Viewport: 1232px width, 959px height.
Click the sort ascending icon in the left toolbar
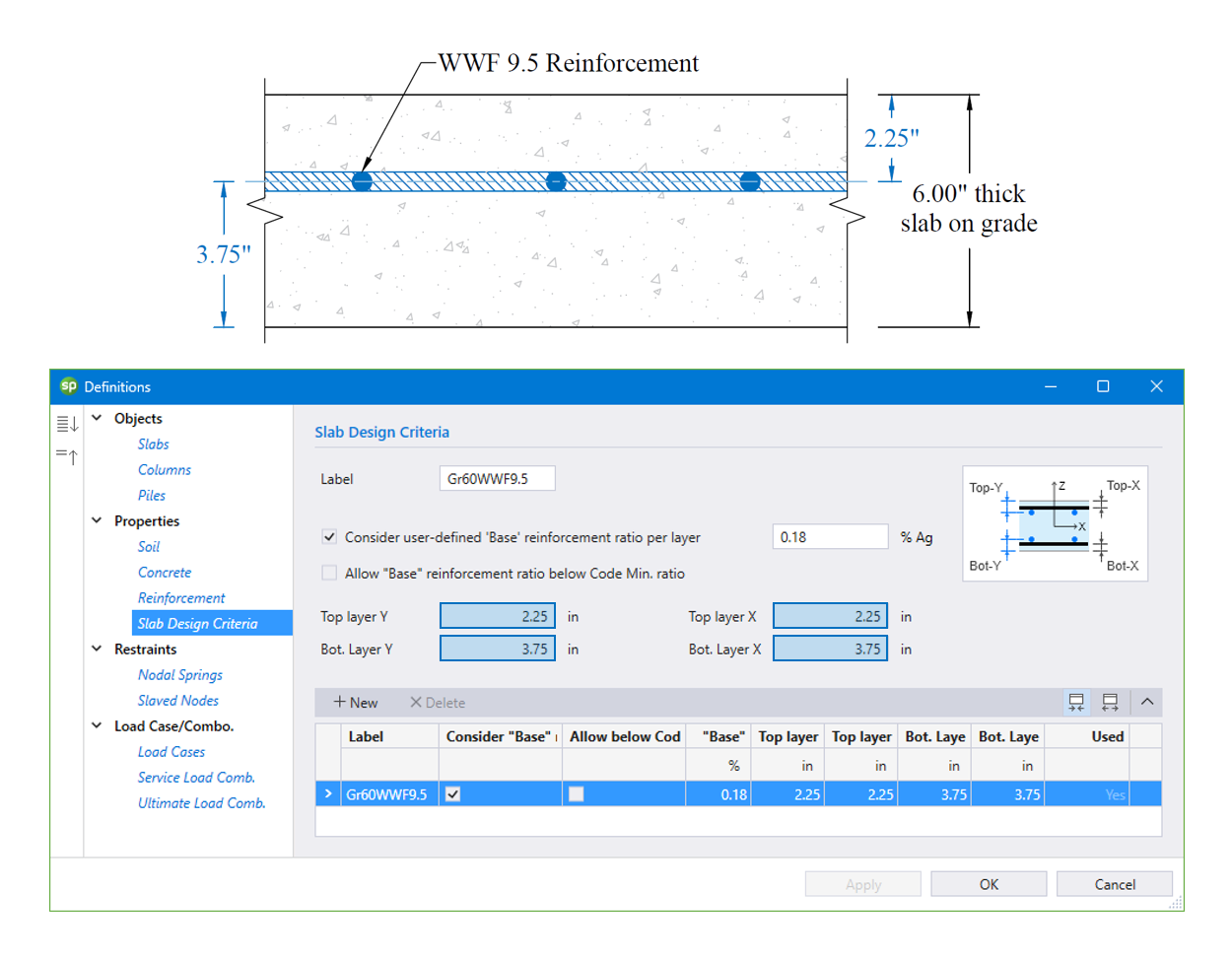[x=65, y=456]
